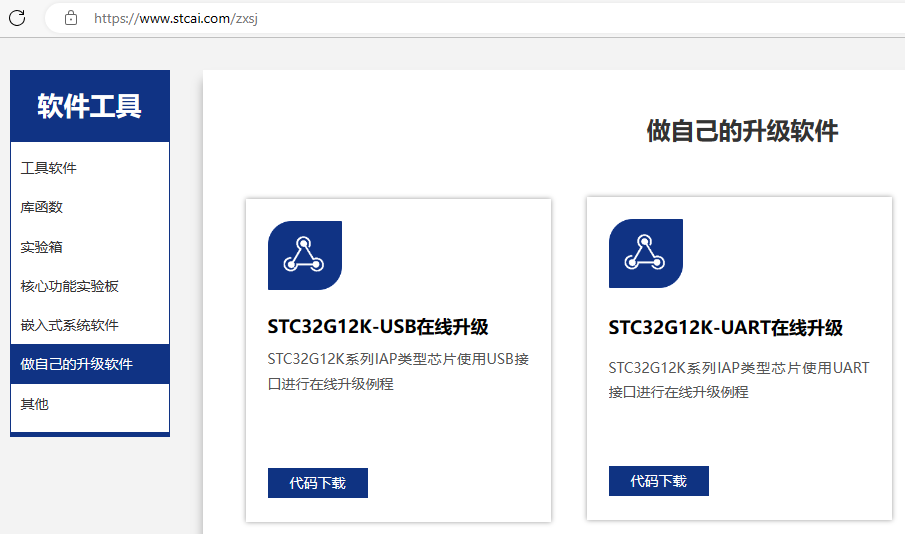Click the STC32G12K-USB在线升级 title
Image resolution: width=905 pixels, height=534 pixels.
point(378,327)
